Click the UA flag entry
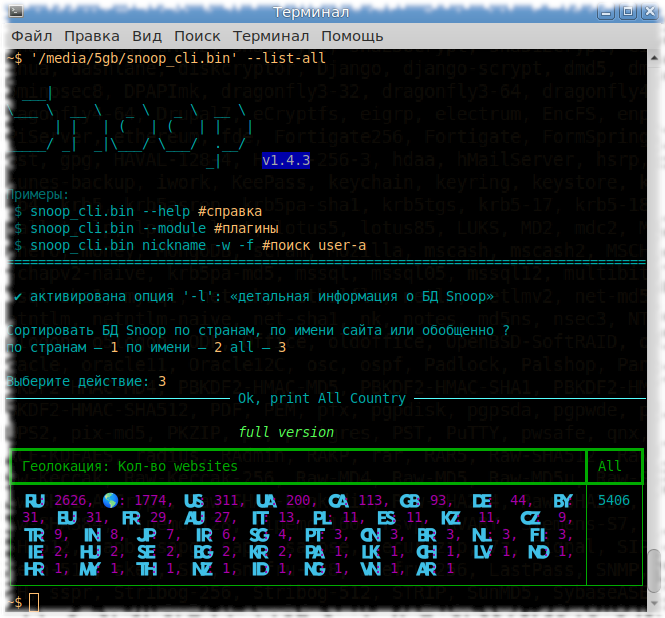This screenshot has height=618, width=665. click(266, 501)
